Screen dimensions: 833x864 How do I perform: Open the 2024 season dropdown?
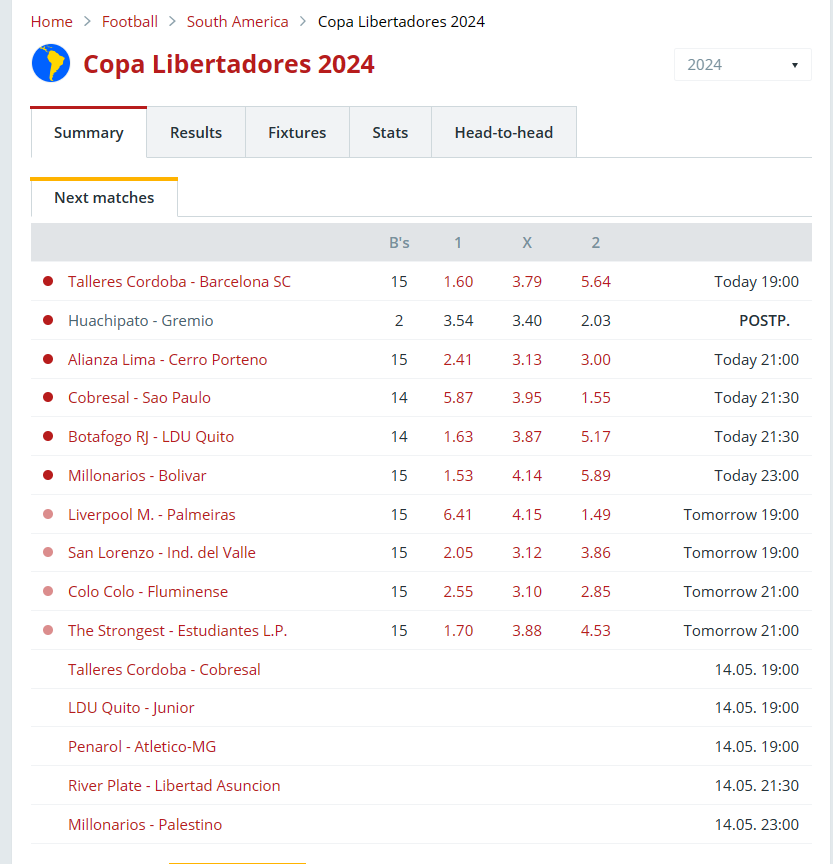click(x=743, y=65)
